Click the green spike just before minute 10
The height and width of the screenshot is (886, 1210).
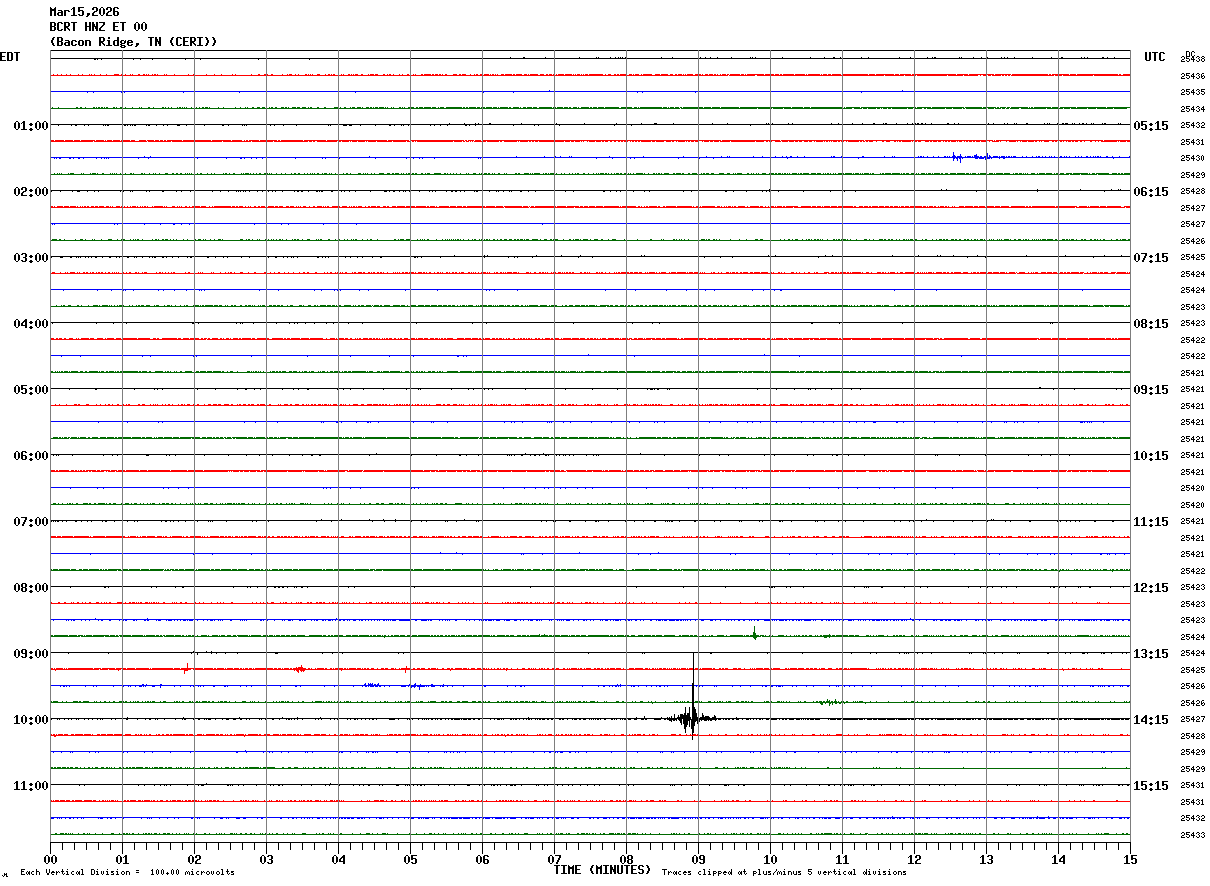(x=754, y=633)
